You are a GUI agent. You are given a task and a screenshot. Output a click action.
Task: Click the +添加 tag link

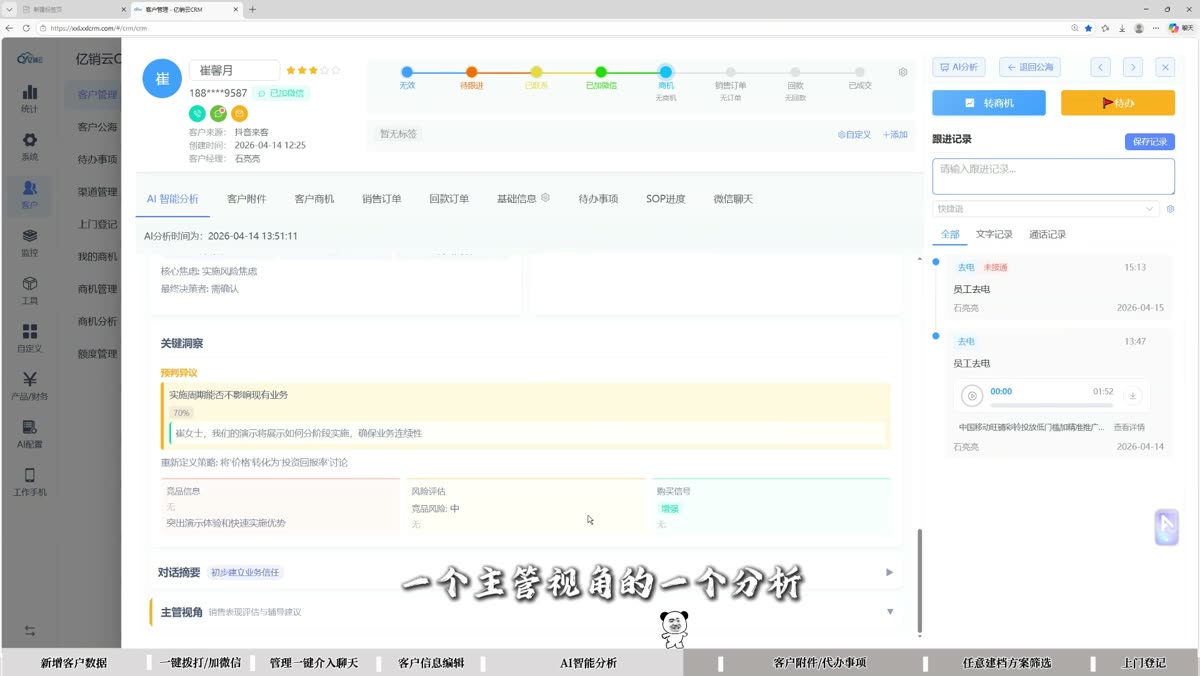pyautogui.click(x=895, y=134)
